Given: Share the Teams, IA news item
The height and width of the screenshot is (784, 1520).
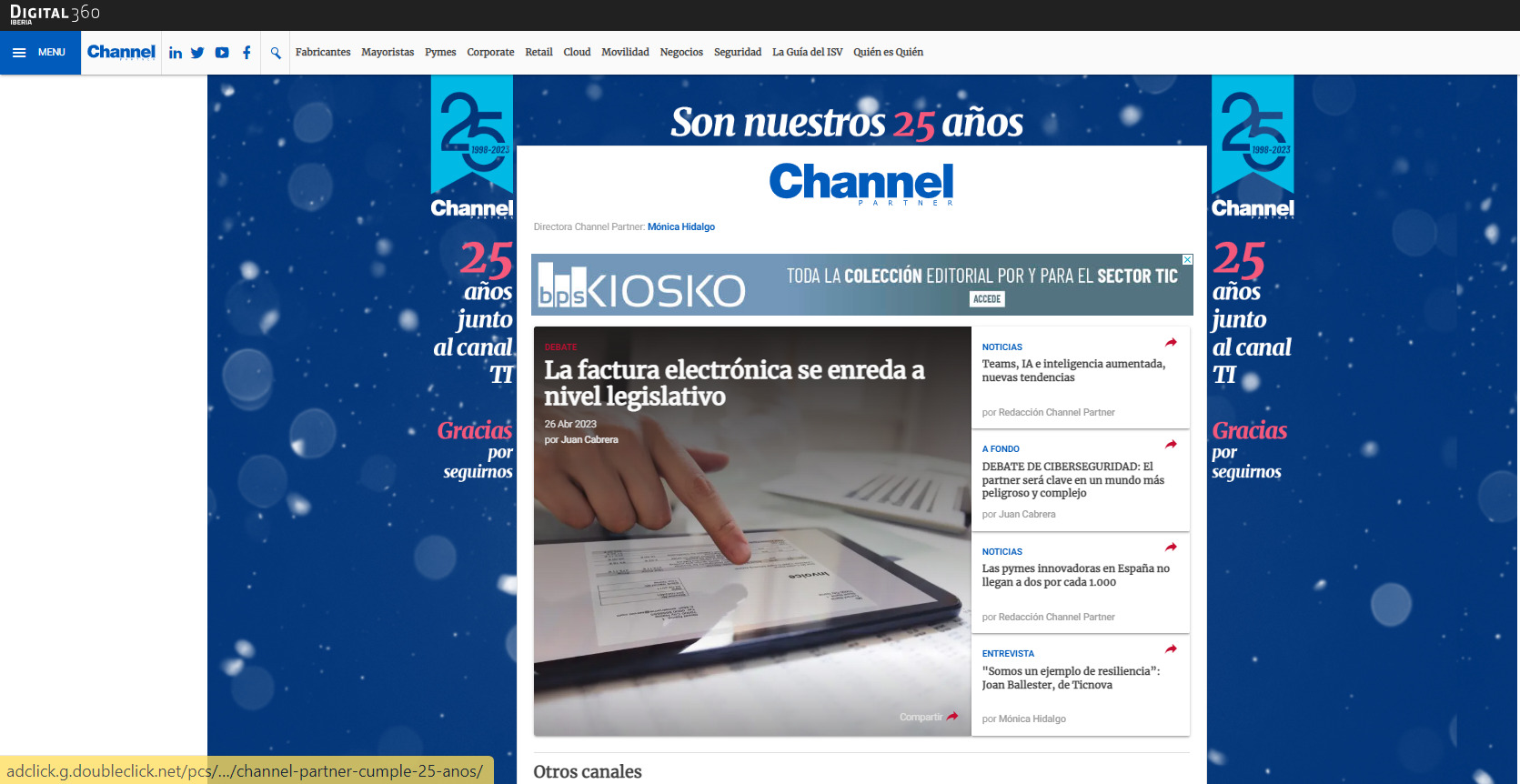Looking at the screenshot, I should tap(1171, 343).
